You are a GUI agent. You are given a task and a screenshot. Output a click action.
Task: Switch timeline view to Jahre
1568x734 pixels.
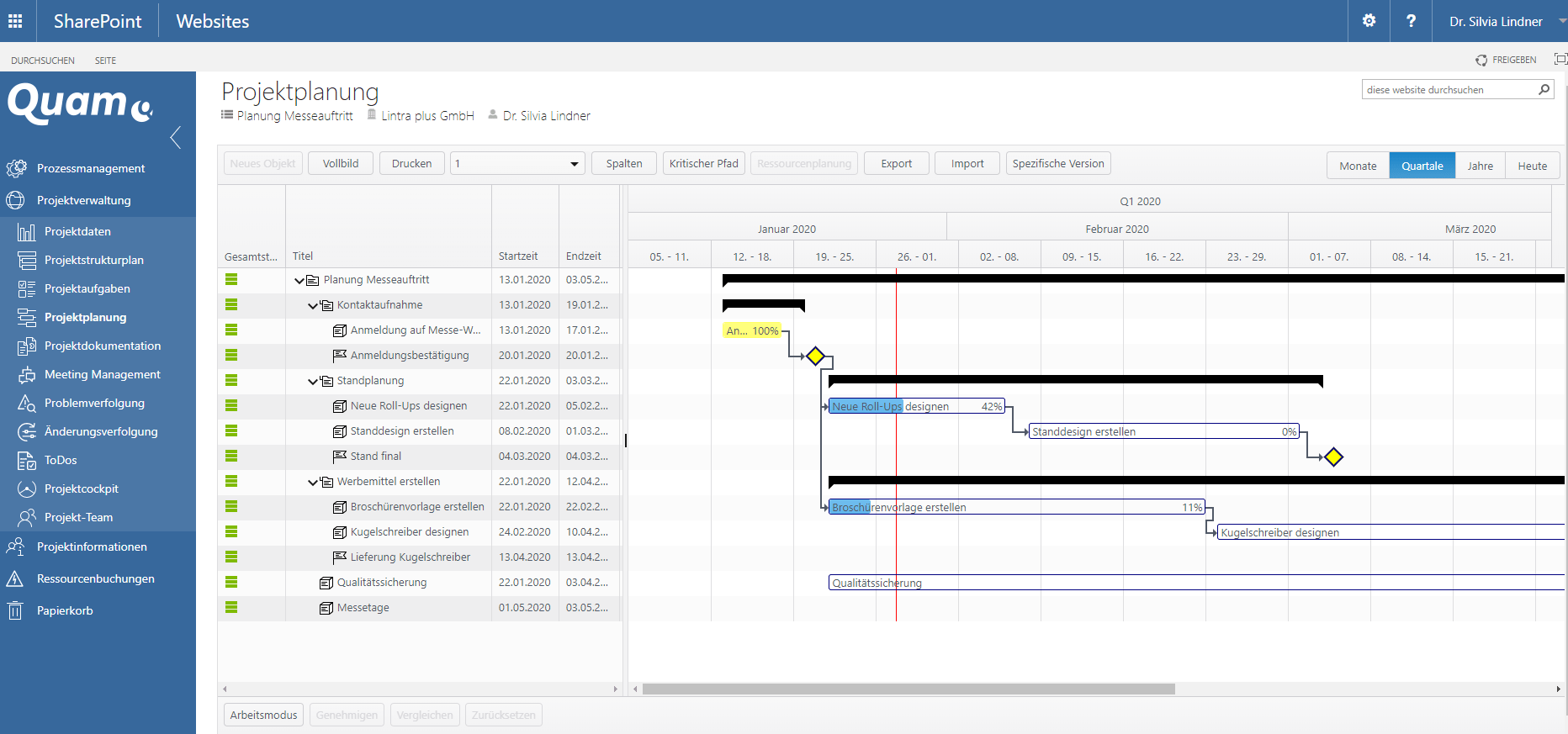[x=1480, y=166]
